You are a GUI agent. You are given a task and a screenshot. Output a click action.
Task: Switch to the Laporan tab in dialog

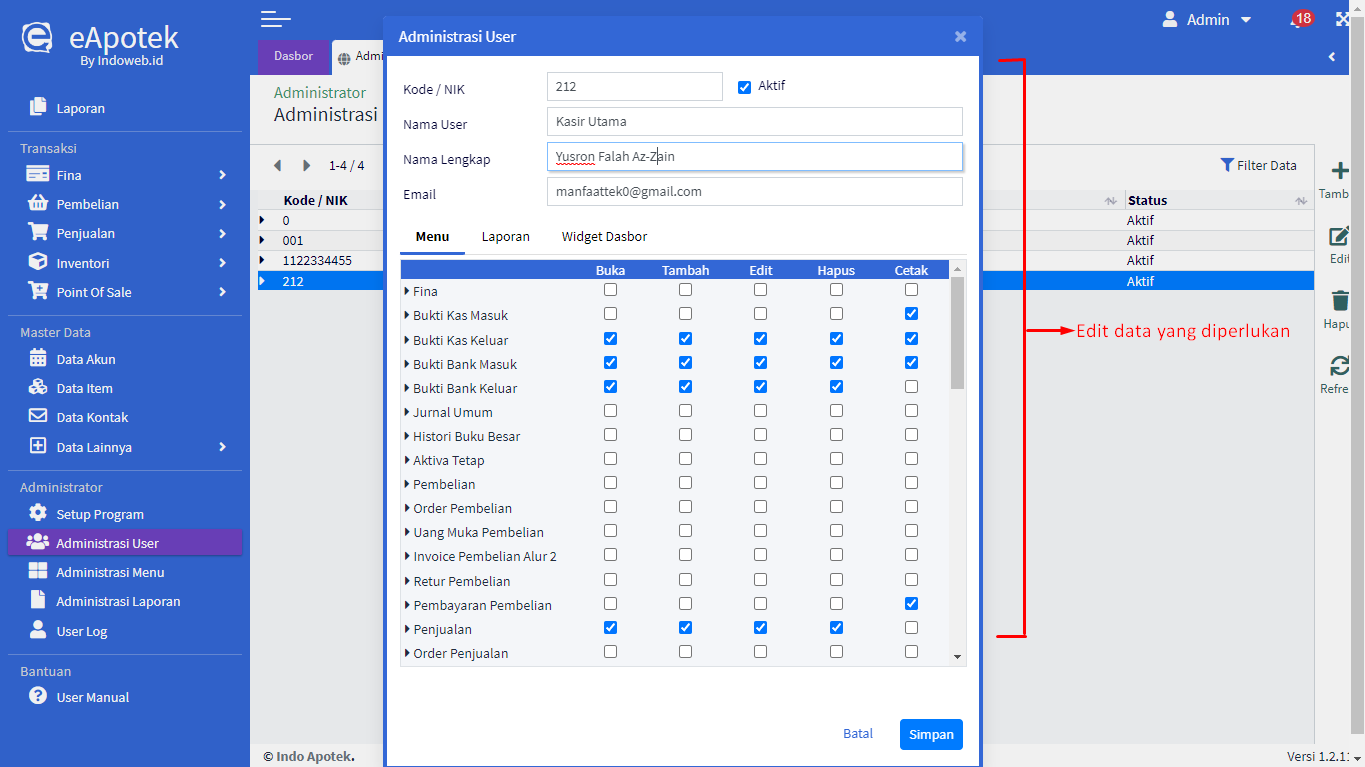(505, 237)
